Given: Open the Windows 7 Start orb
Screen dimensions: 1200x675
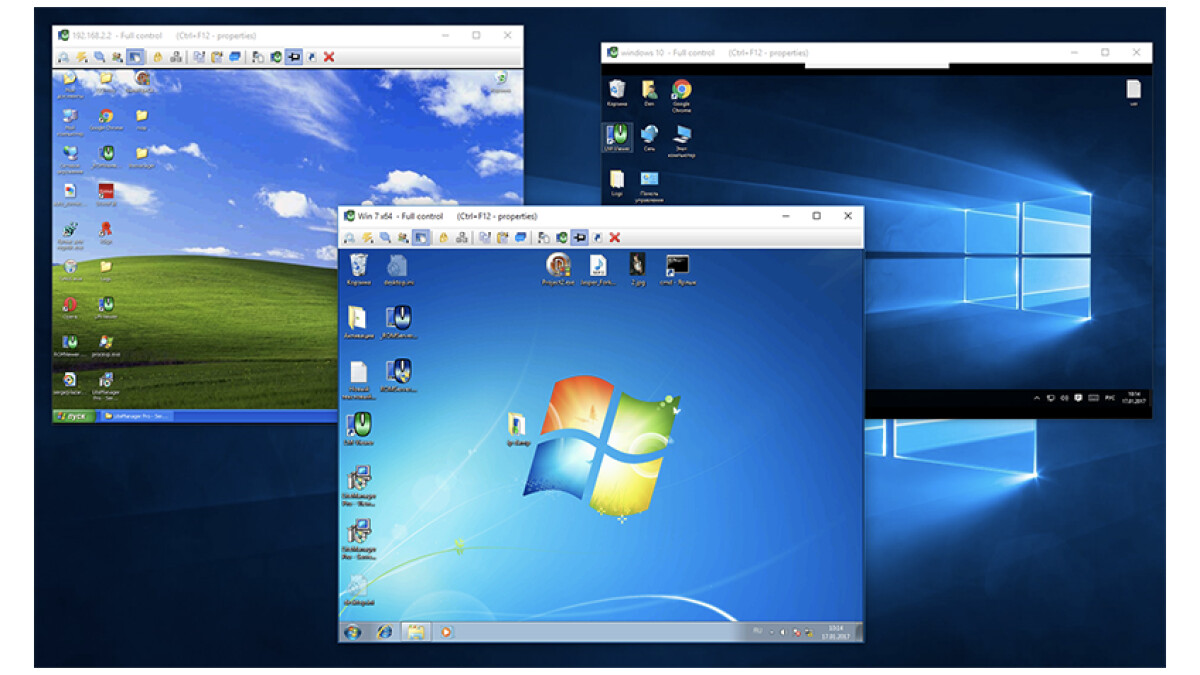Looking at the screenshot, I should tap(352, 632).
